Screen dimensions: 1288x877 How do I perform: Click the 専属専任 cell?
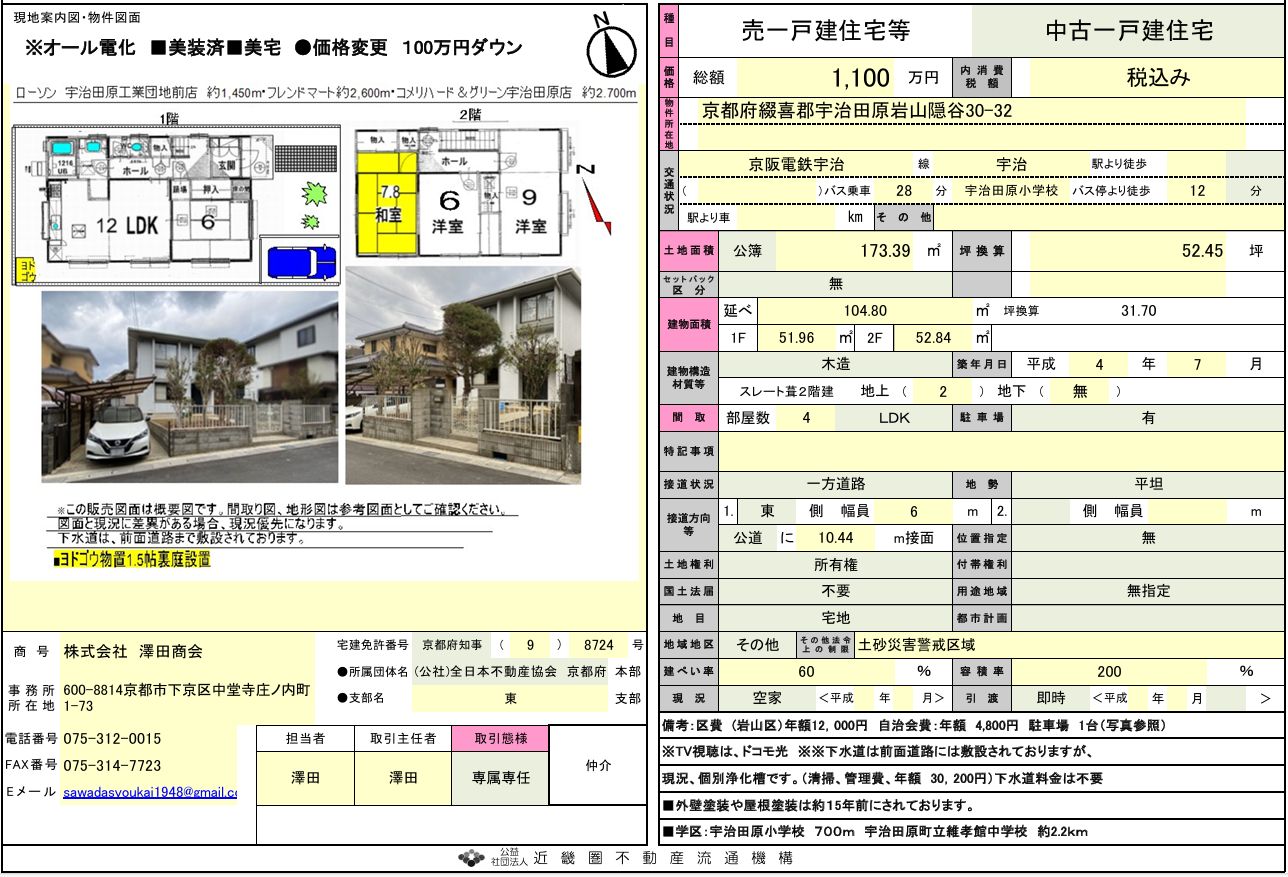click(501, 777)
